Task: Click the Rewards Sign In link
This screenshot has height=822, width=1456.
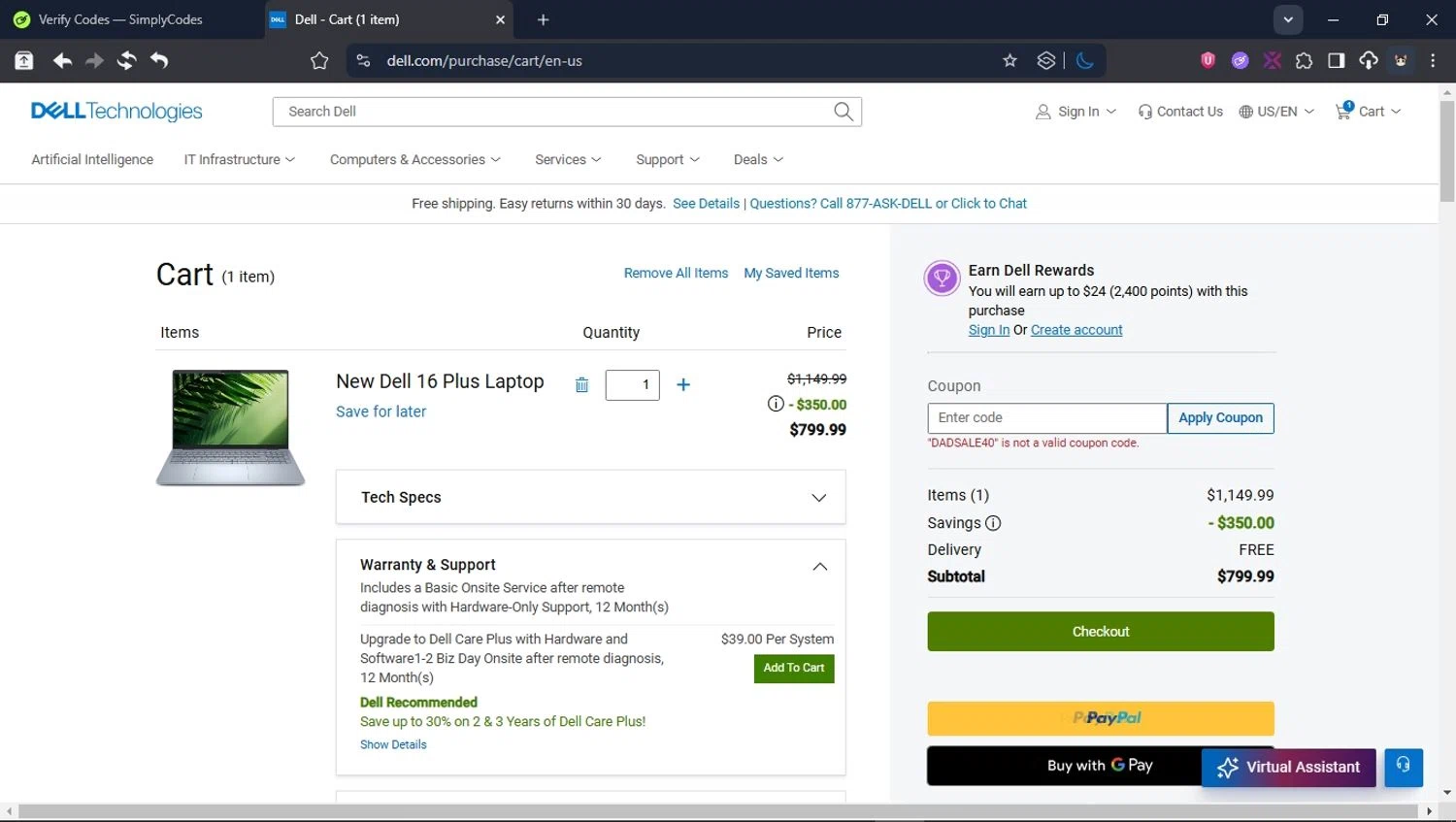Action: pos(988,330)
